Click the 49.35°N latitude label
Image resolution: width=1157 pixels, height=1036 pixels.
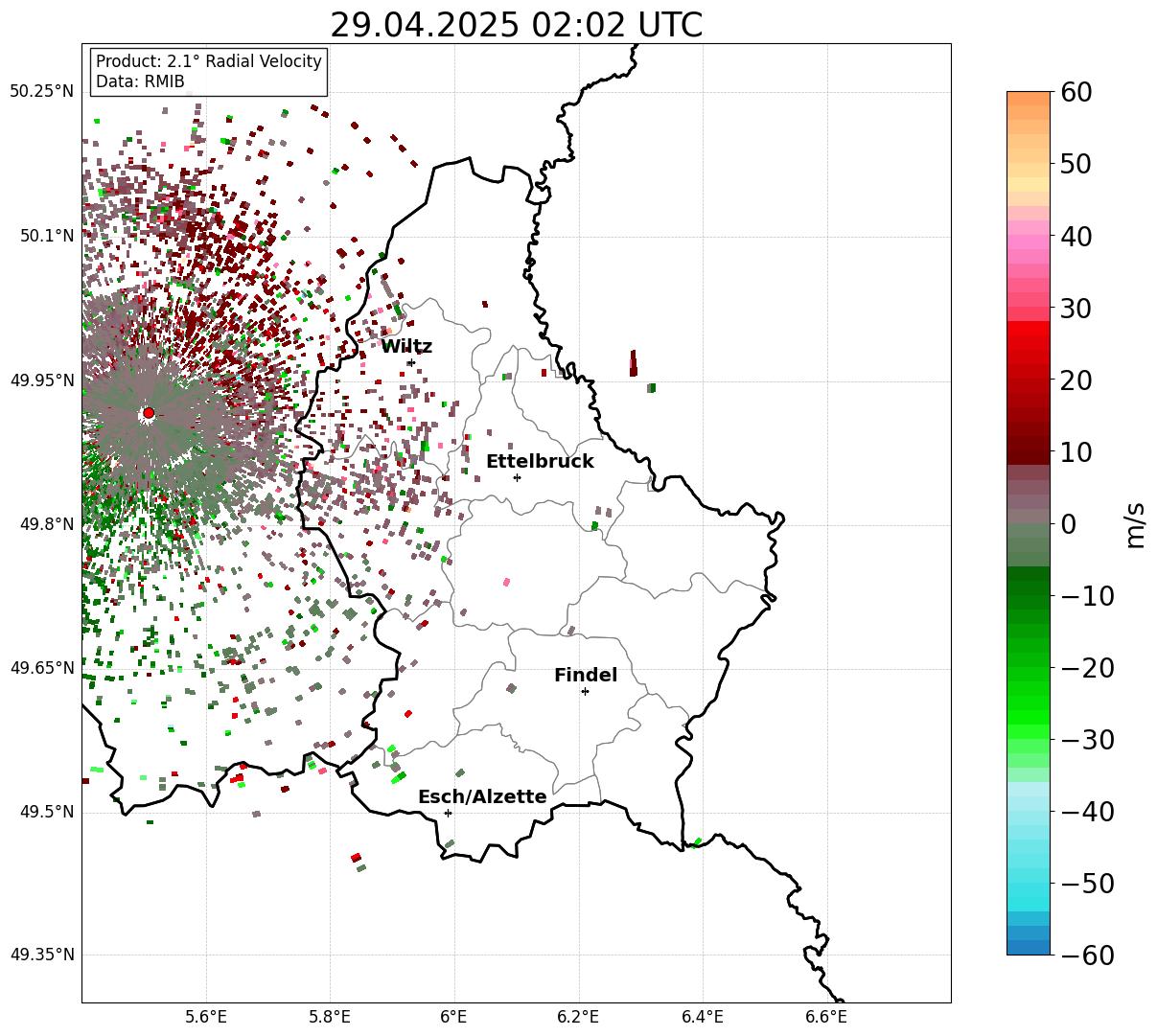coord(42,955)
